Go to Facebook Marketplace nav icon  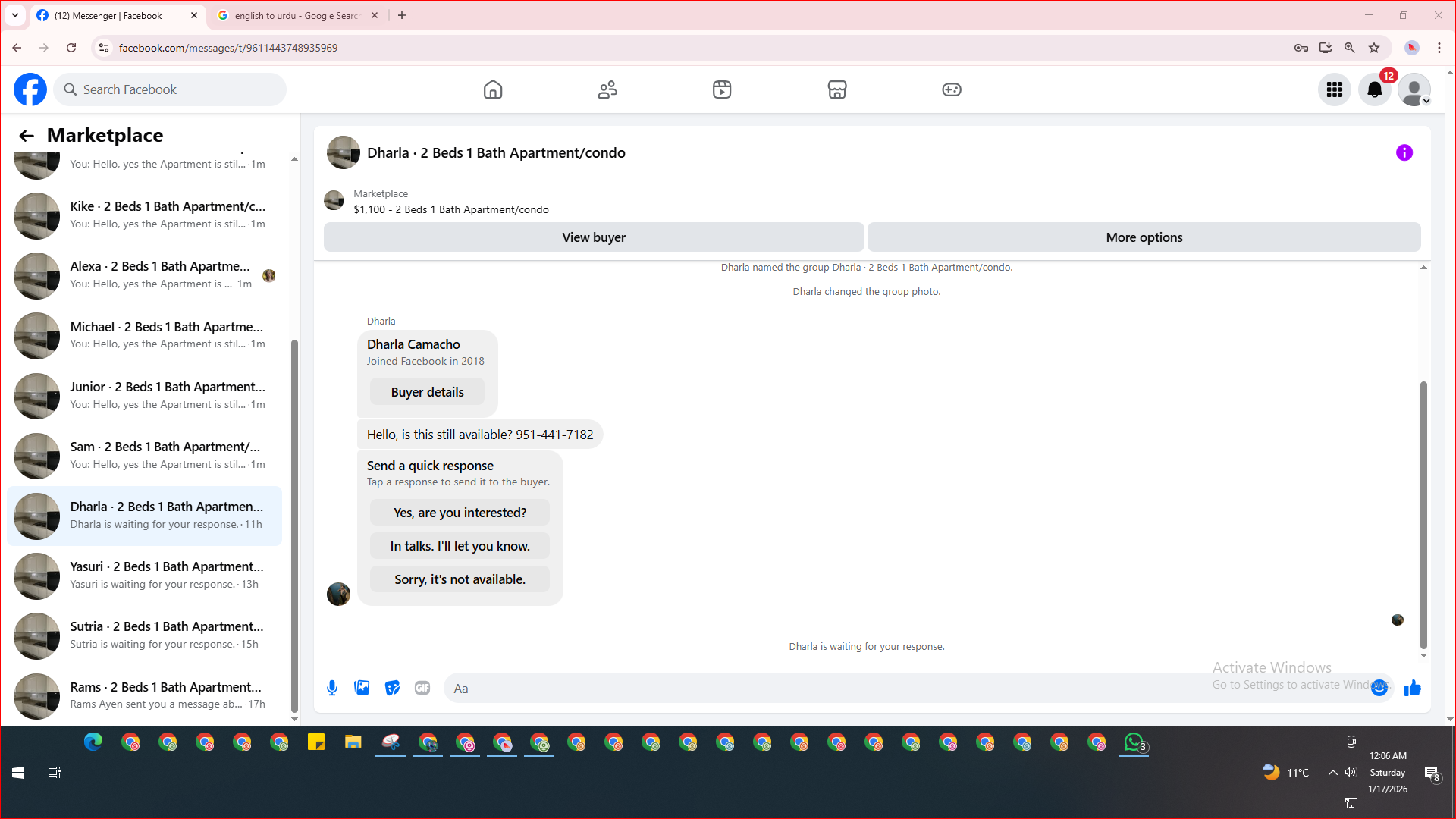pos(836,89)
